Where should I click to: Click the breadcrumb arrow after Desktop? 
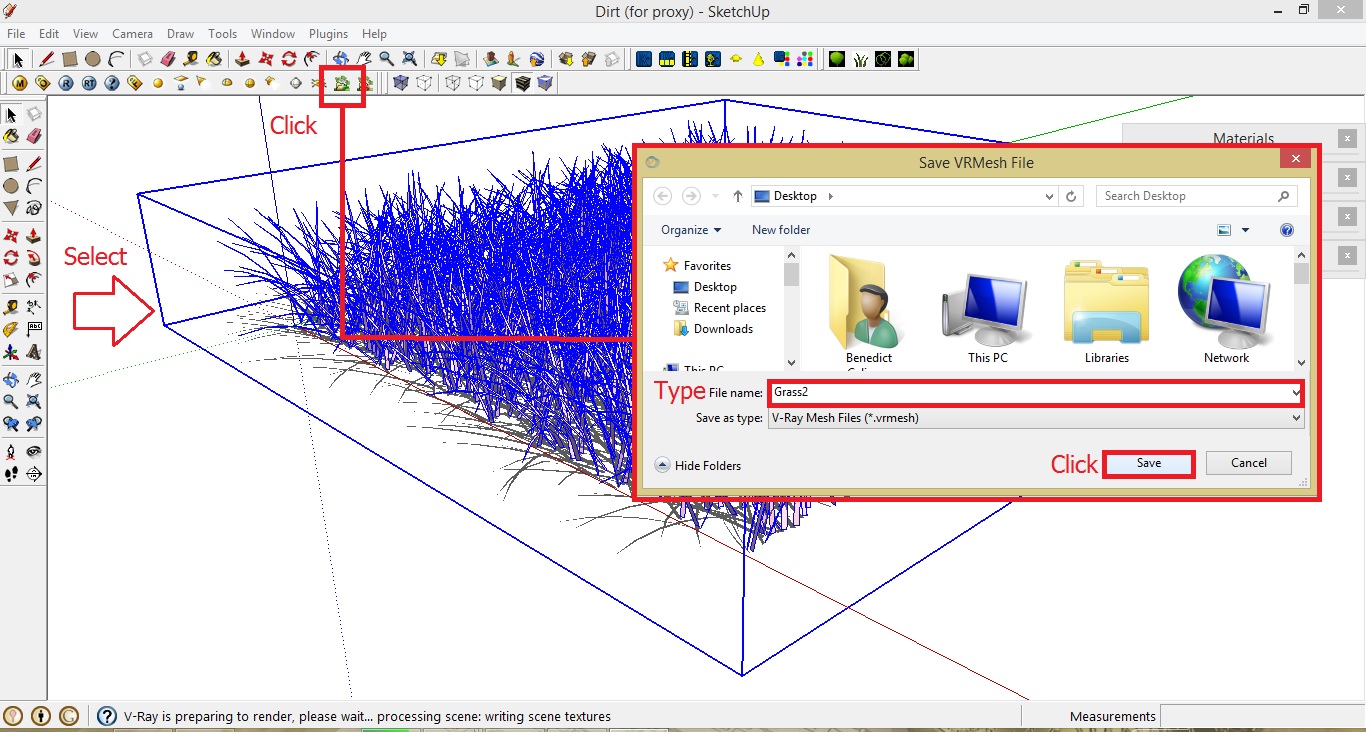(x=831, y=197)
